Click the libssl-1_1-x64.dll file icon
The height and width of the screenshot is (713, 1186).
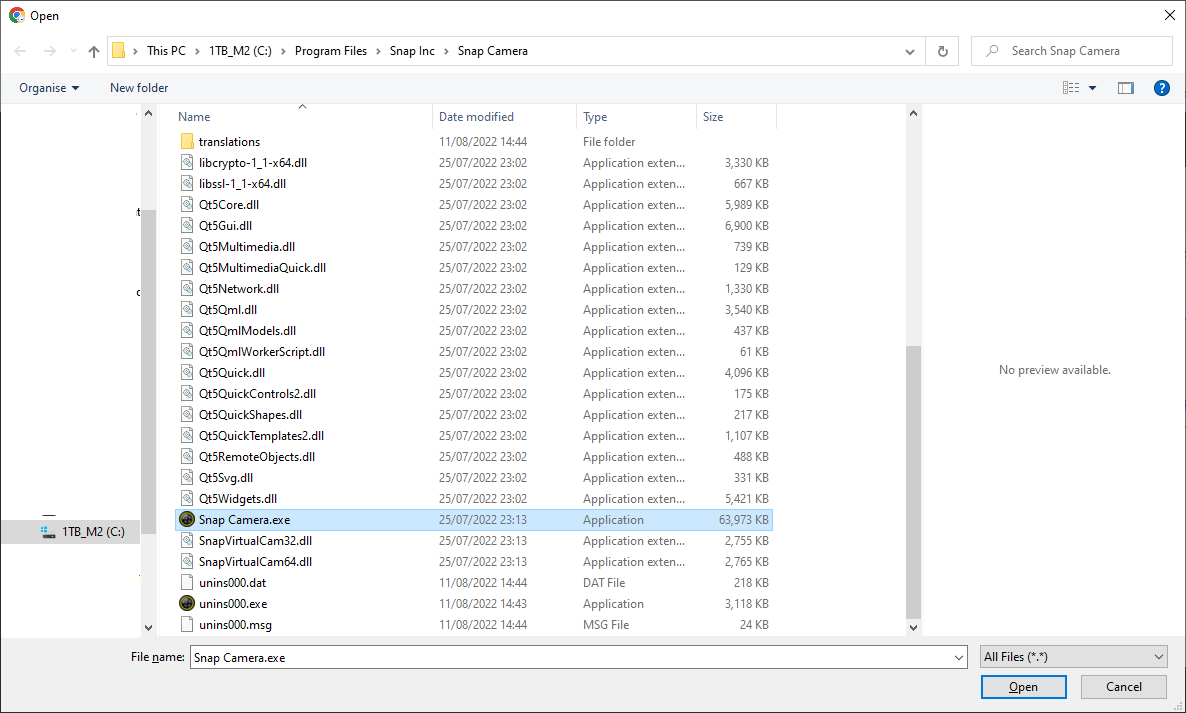[x=187, y=183]
